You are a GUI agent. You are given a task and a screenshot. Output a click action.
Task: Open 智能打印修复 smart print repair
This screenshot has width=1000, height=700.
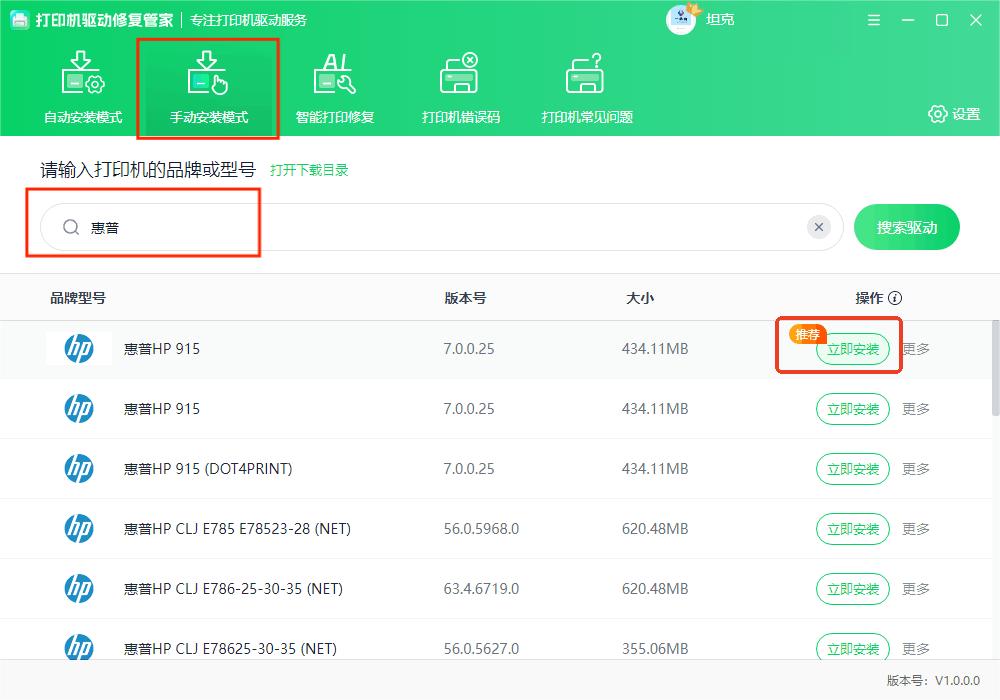(334, 85)
